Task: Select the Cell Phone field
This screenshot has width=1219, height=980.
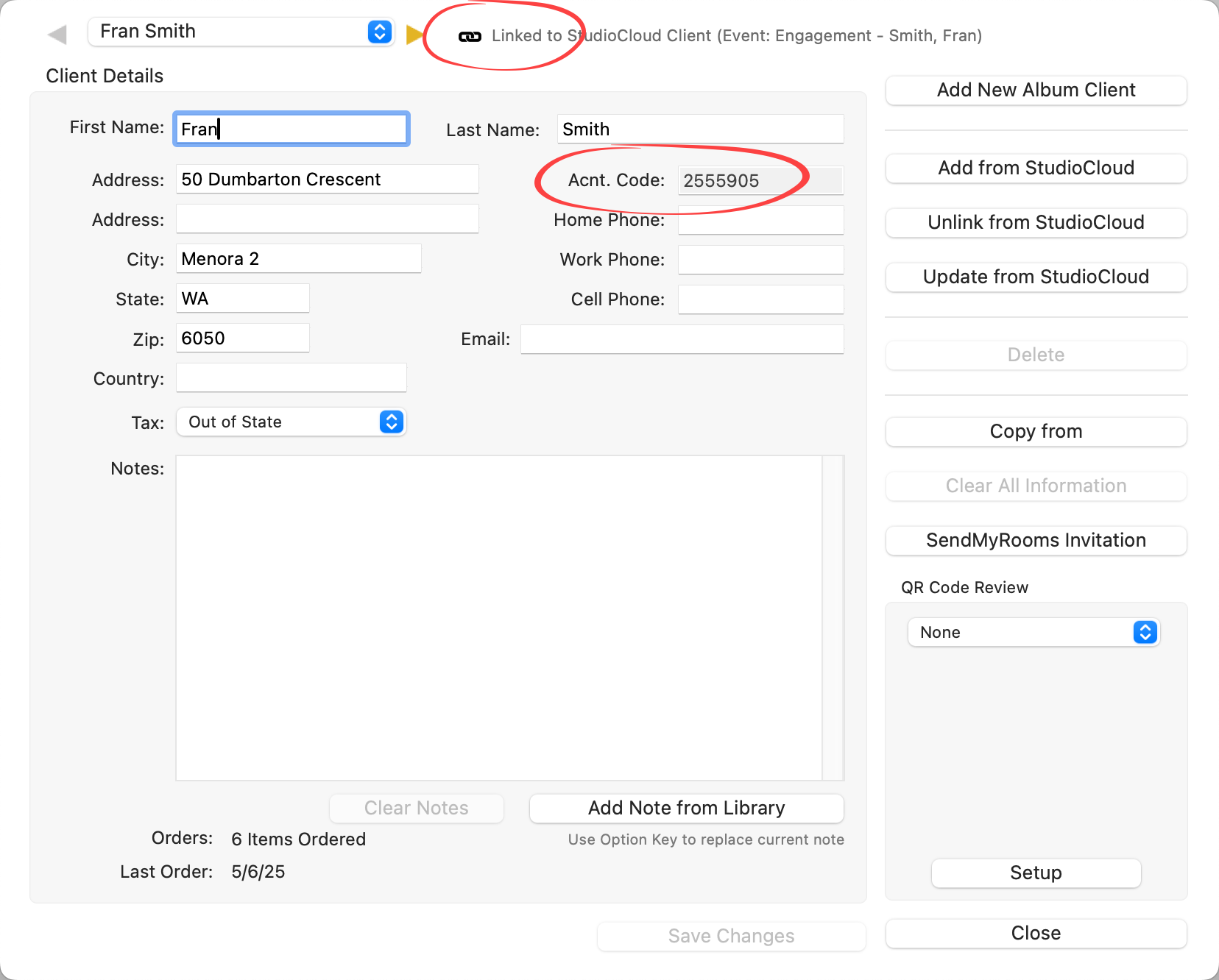Action: (x=760, y=299)
